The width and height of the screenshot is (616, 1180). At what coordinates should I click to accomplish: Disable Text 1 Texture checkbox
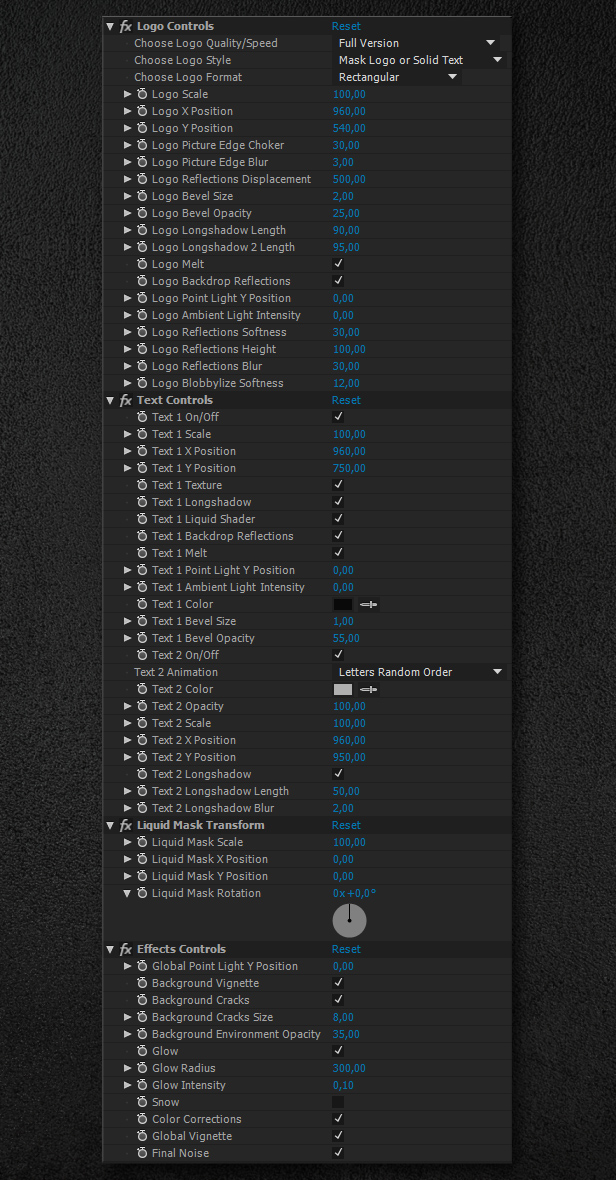pos(338,485)
